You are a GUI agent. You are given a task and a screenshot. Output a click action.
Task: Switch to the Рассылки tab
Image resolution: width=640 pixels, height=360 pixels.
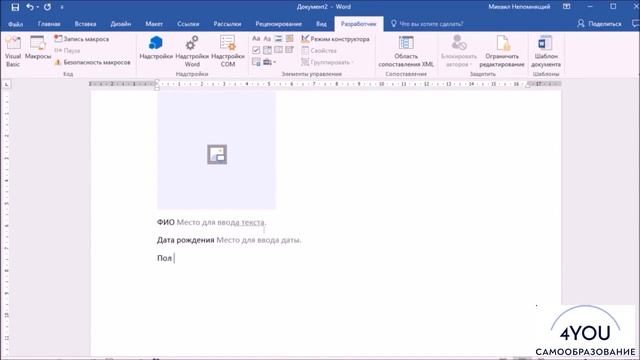point(227,24)
